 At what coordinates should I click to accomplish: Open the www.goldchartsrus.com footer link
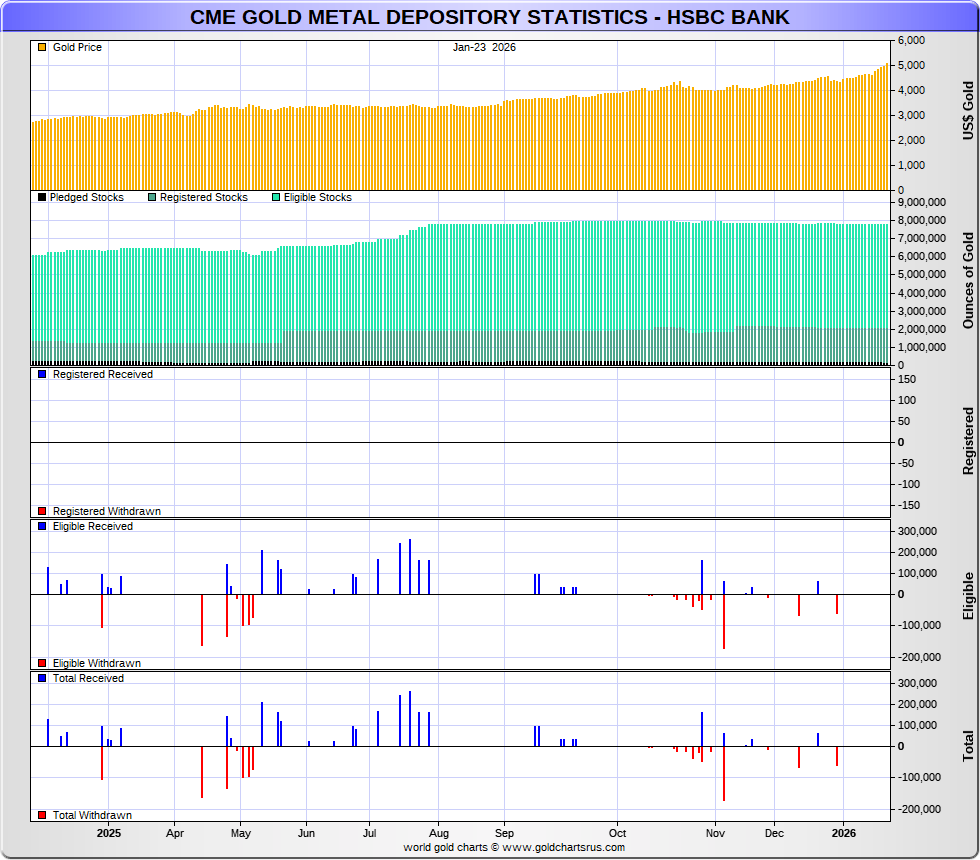563,848
